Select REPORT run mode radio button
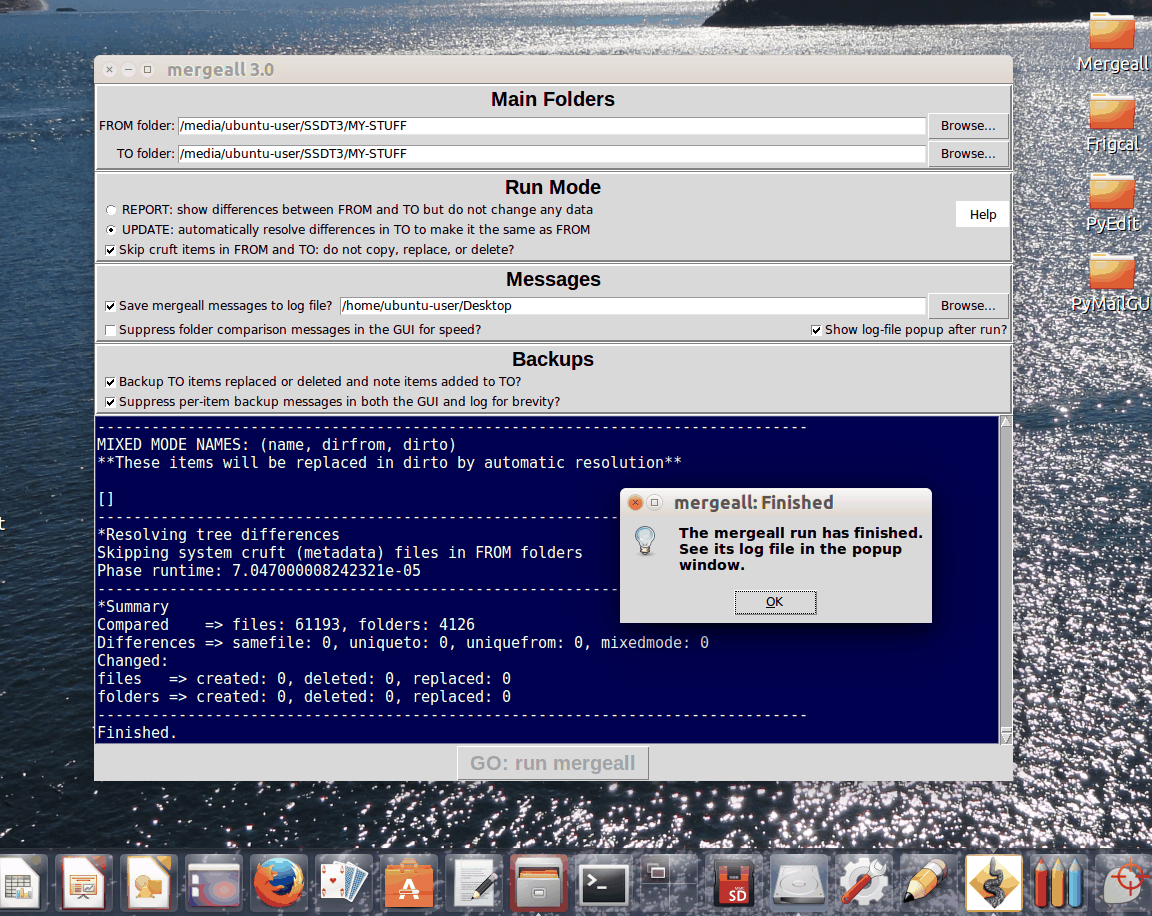 111,210
